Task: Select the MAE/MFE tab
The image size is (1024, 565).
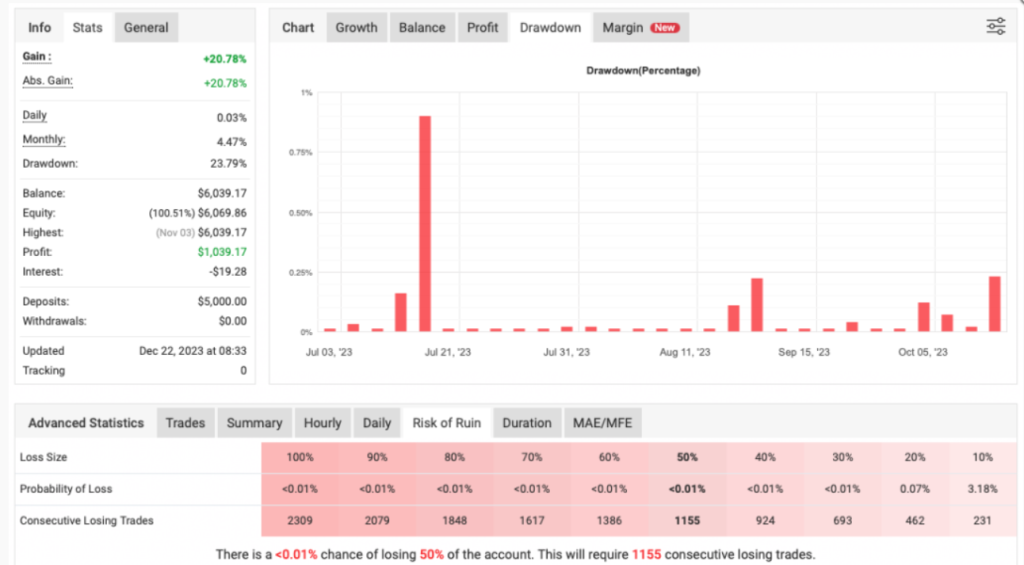Action: click(x=603, y=423)
